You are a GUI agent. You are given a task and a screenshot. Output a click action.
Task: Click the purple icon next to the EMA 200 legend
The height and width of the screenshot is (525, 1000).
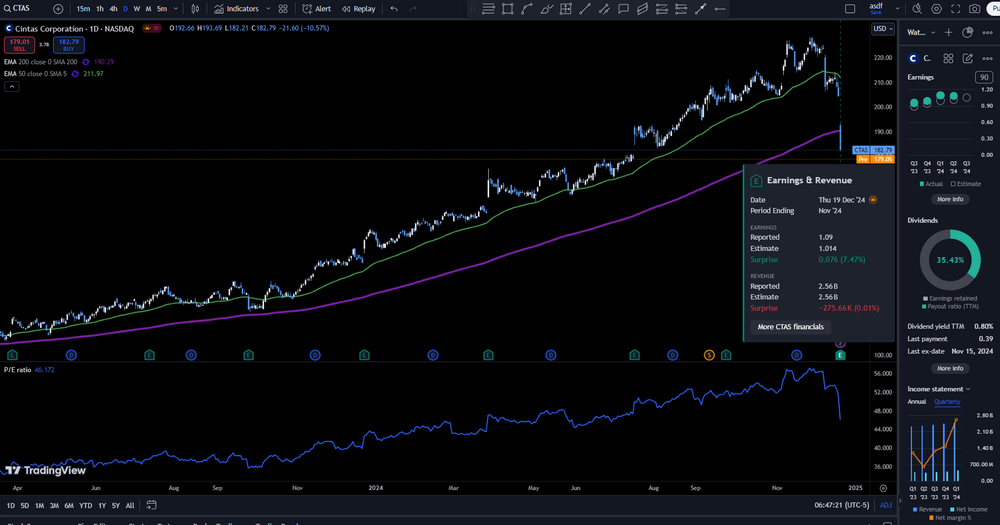pyautogui.click(x=85, y=62)
